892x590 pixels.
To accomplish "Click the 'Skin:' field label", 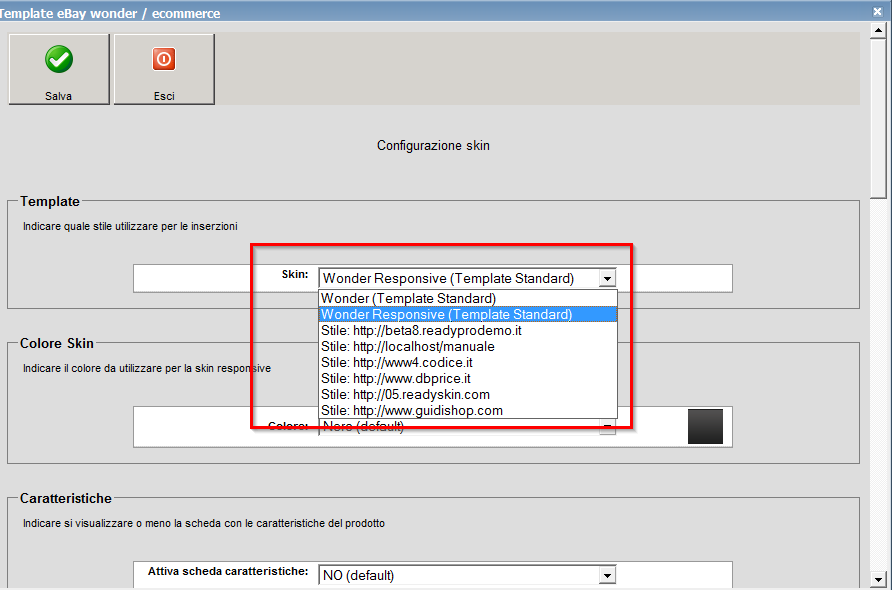I will click(x=295, y=274).
